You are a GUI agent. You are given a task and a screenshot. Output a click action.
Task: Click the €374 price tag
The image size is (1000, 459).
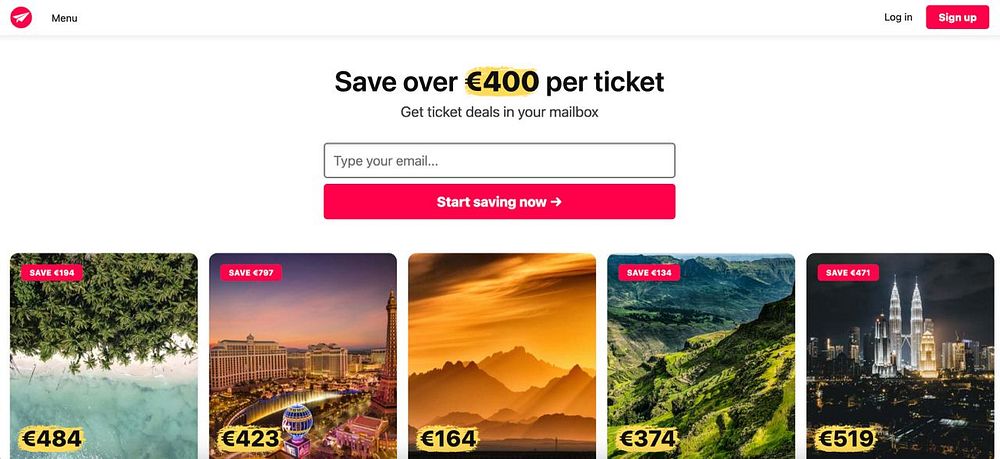(648, 438)
